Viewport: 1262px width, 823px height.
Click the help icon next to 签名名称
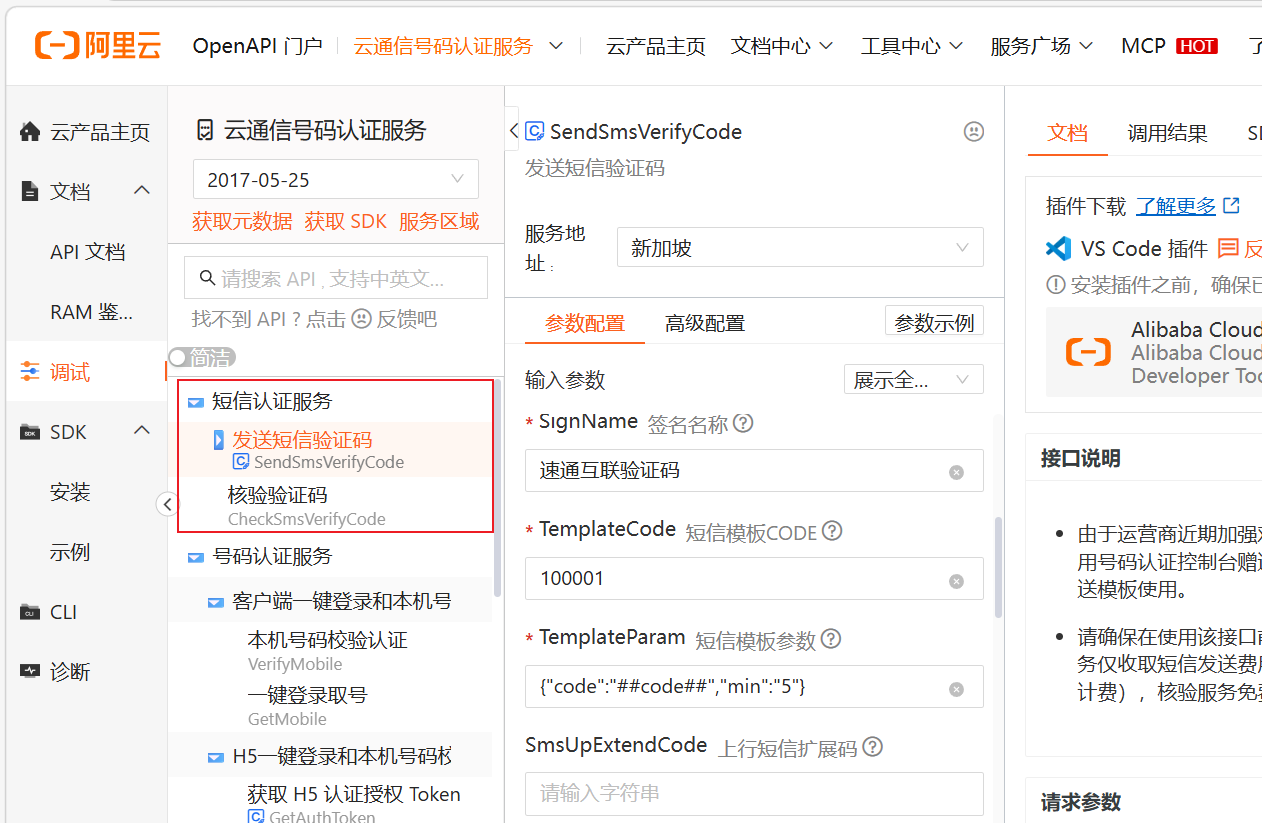pos(743,423)
